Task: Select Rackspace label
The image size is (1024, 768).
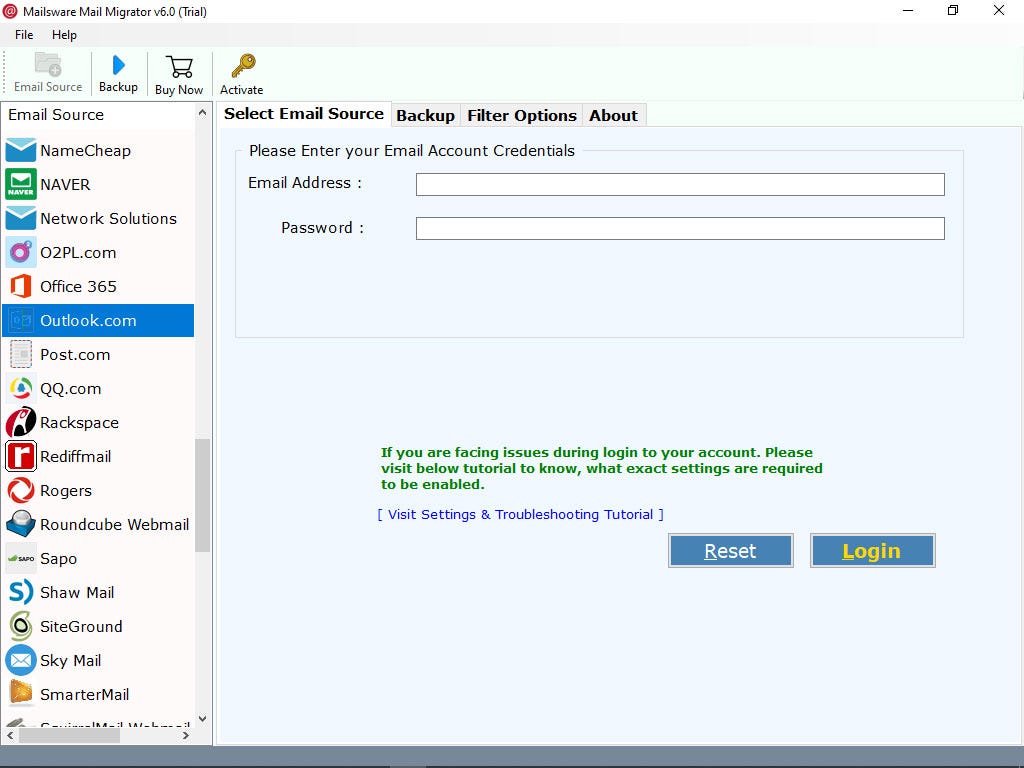Action: [80, 423]
